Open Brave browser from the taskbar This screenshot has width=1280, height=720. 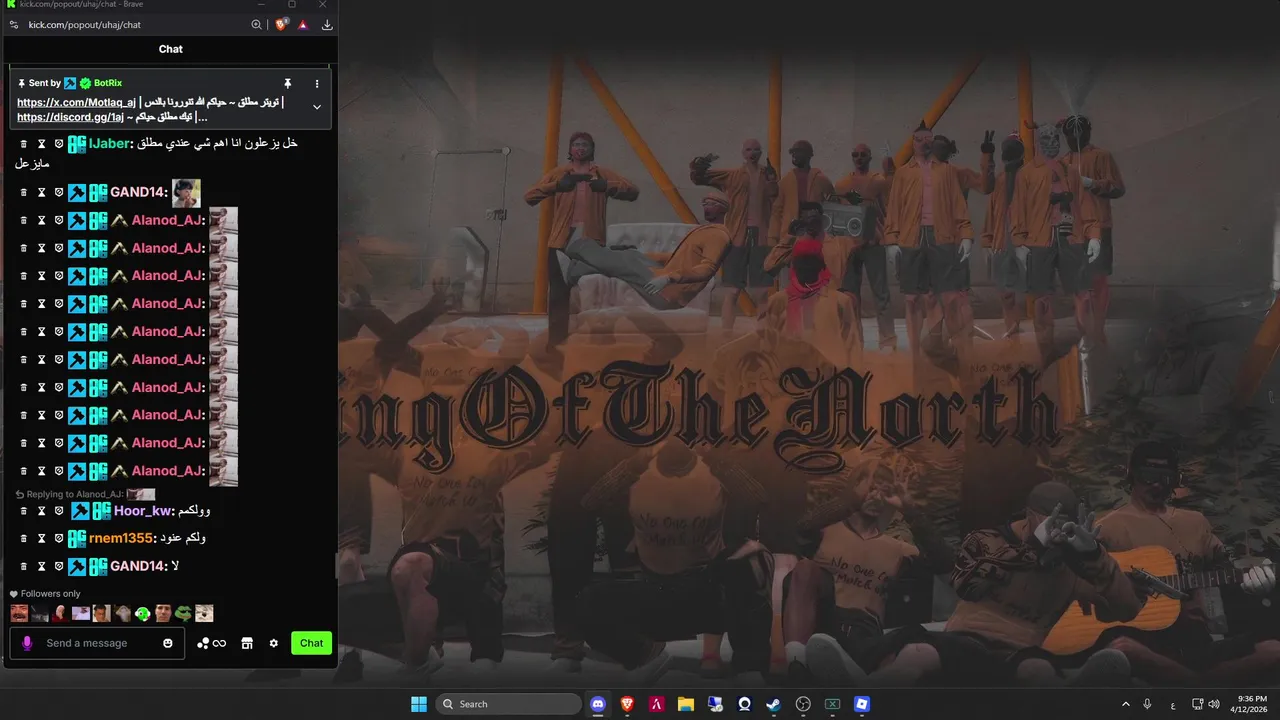point(627,704)
